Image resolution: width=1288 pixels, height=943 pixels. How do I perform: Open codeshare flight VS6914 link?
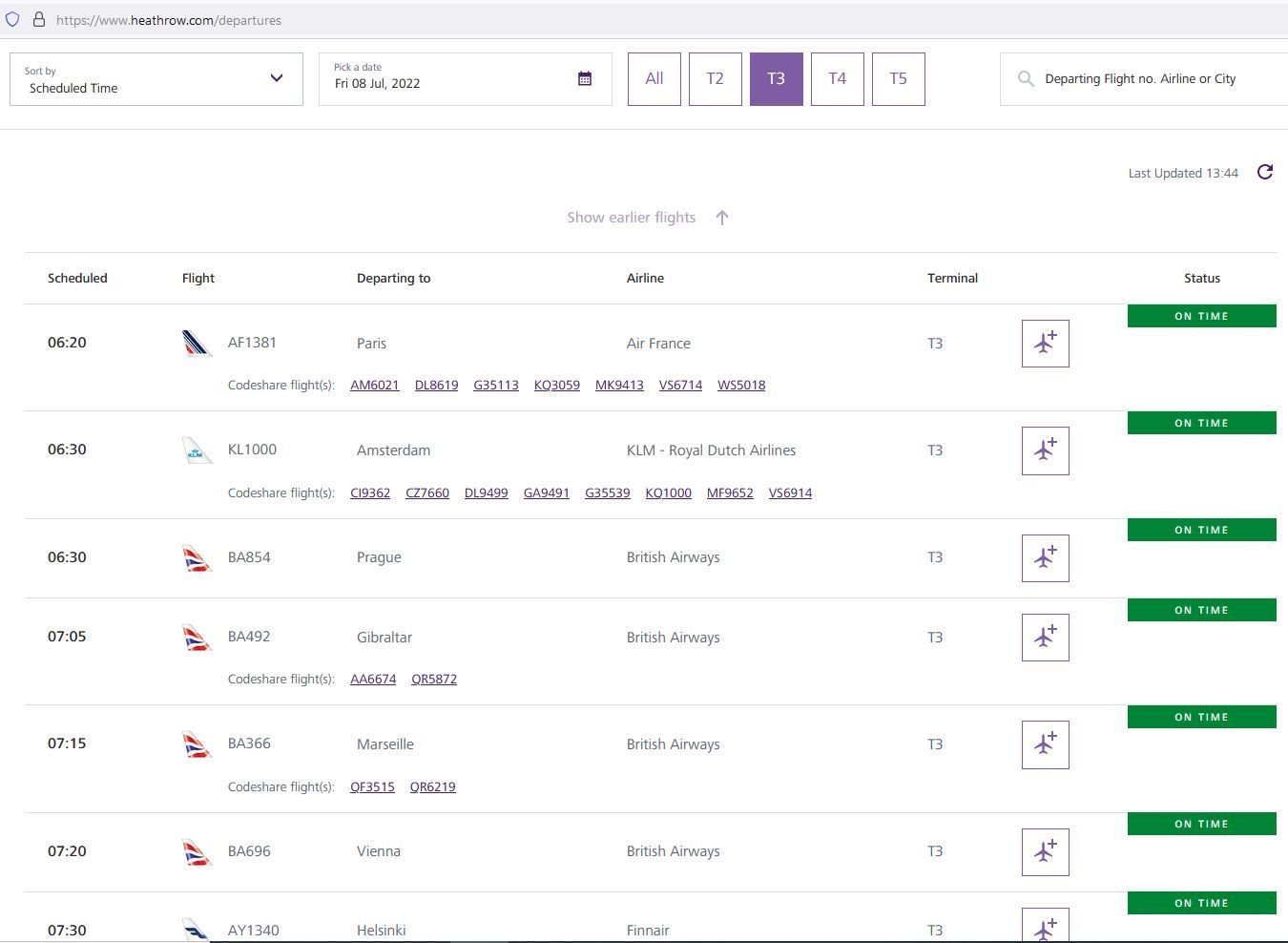(790, 493)
